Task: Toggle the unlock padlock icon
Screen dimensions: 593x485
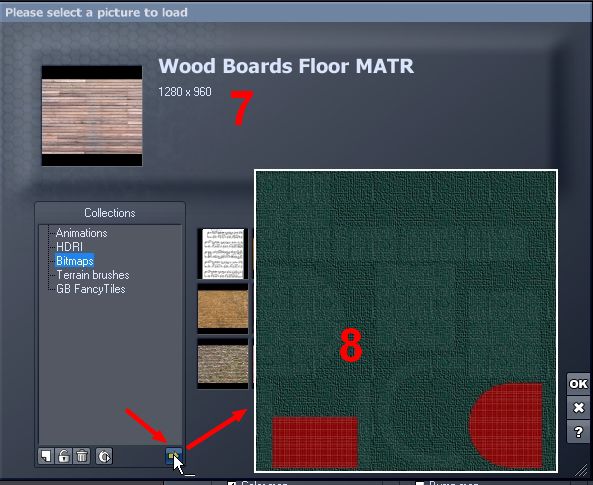Action: coord(63,456)
